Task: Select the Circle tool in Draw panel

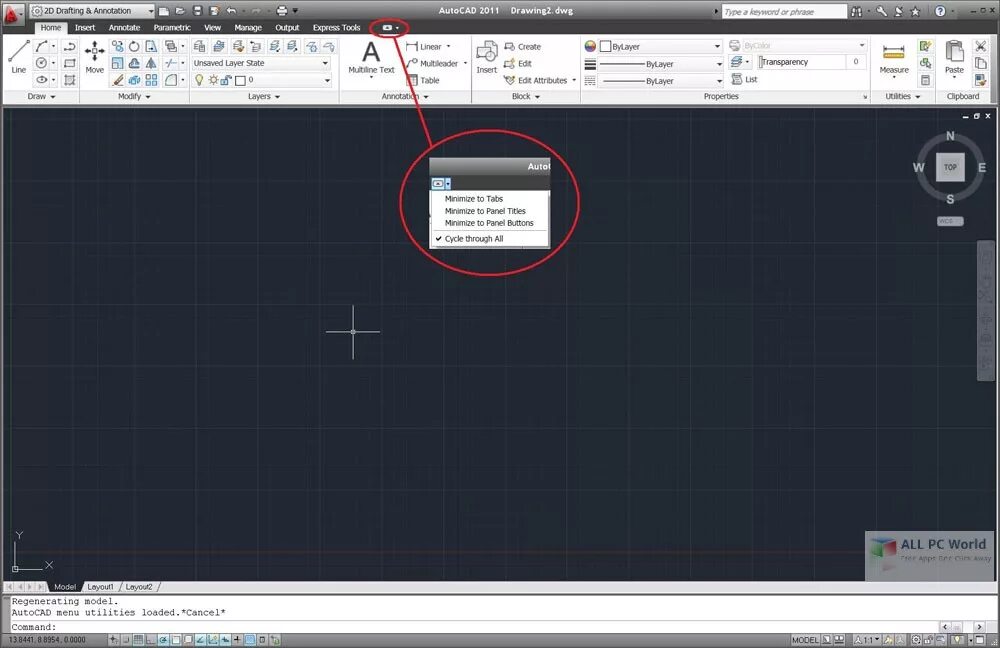Action: (41, 63)
